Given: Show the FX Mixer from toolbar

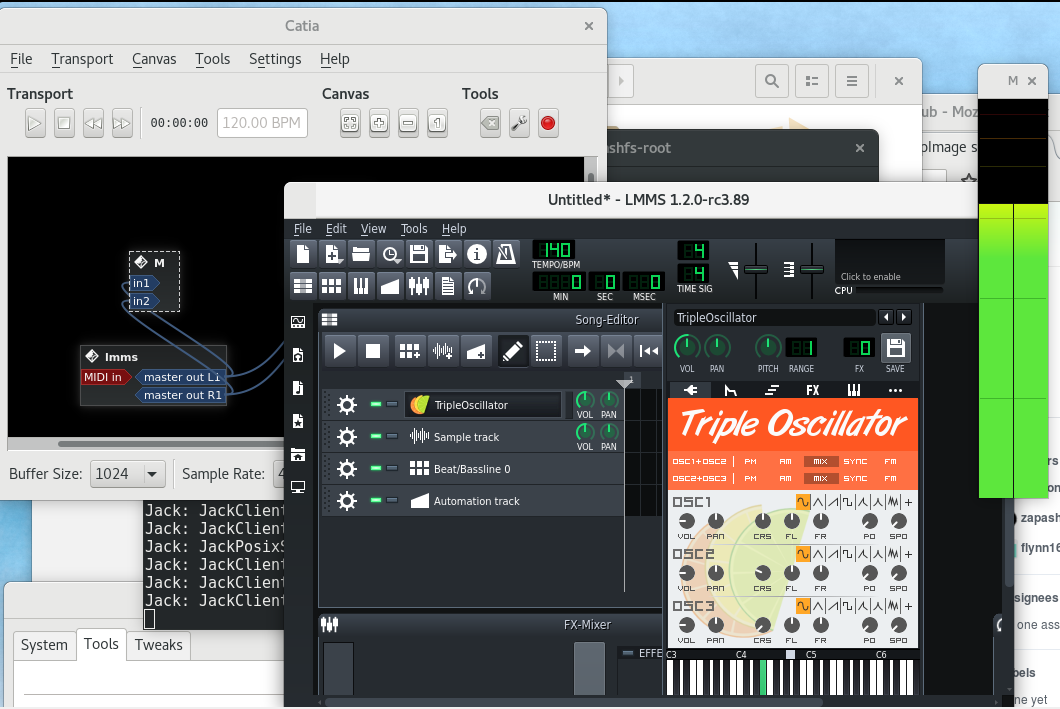Looking at the screenshot, I should 419,286.
